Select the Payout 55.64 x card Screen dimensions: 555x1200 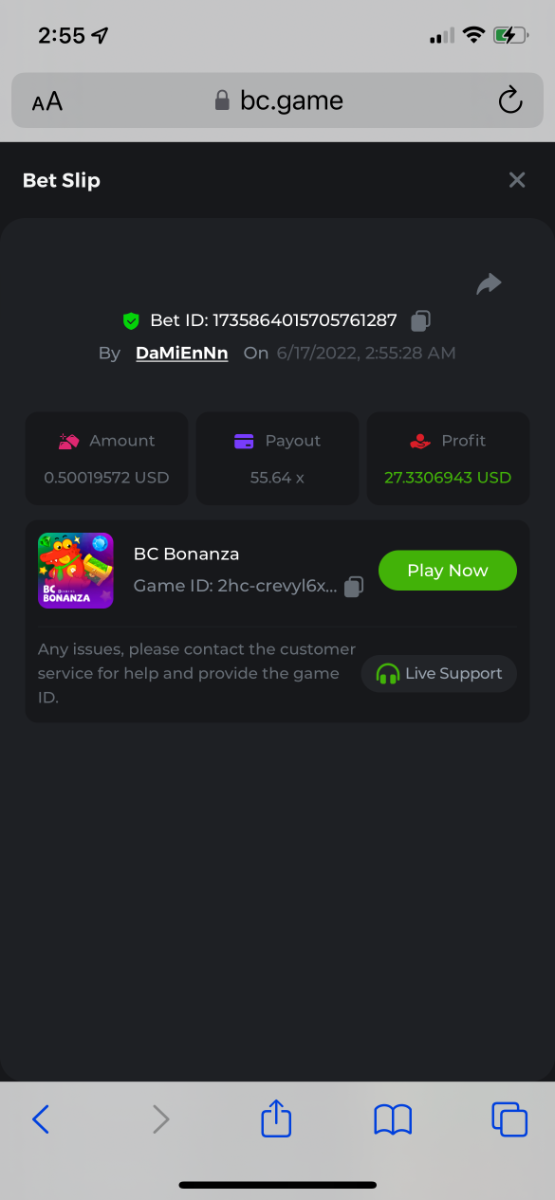277,458
